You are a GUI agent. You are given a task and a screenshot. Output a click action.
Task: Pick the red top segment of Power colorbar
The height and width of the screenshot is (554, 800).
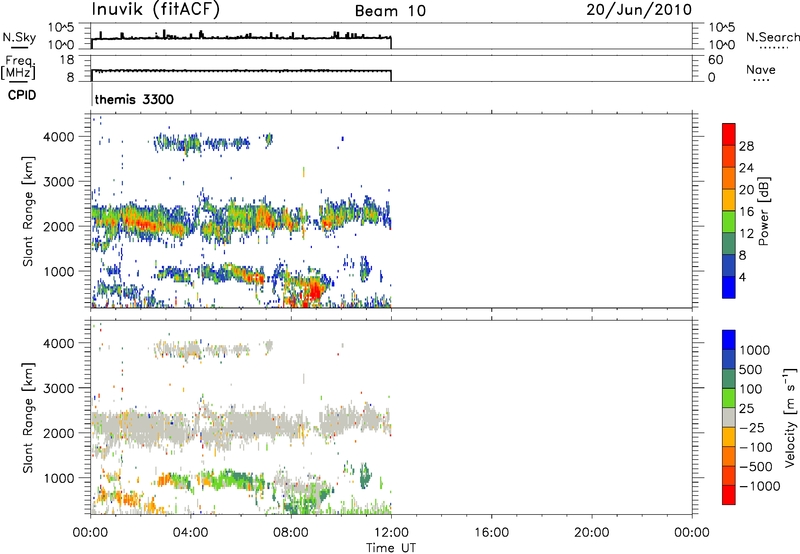click(729, 134)
